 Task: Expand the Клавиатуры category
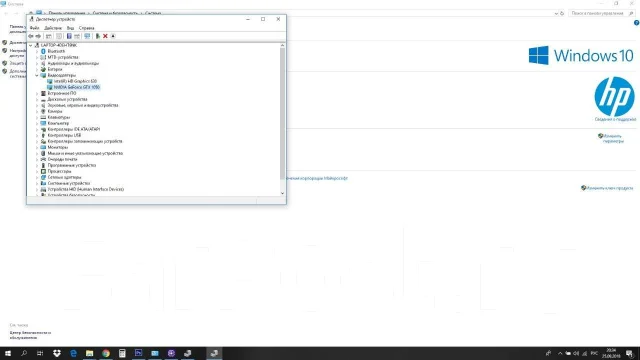(37, 117)
